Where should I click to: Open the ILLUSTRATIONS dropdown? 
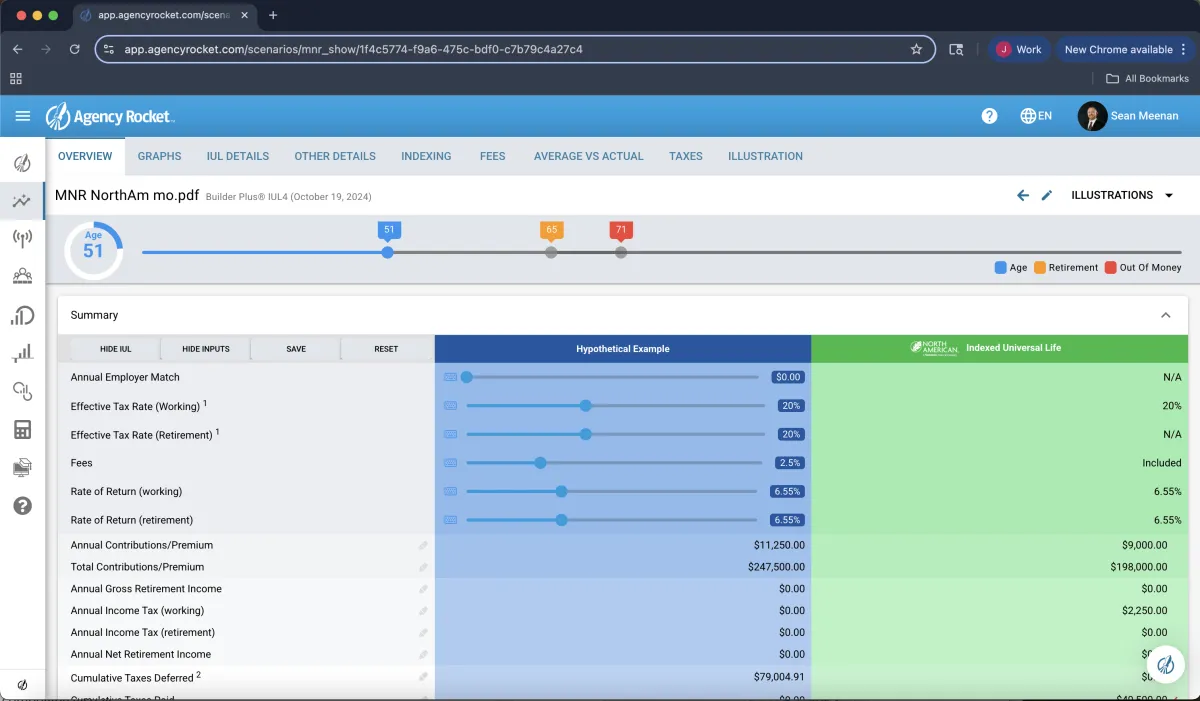click(1122, 196)
